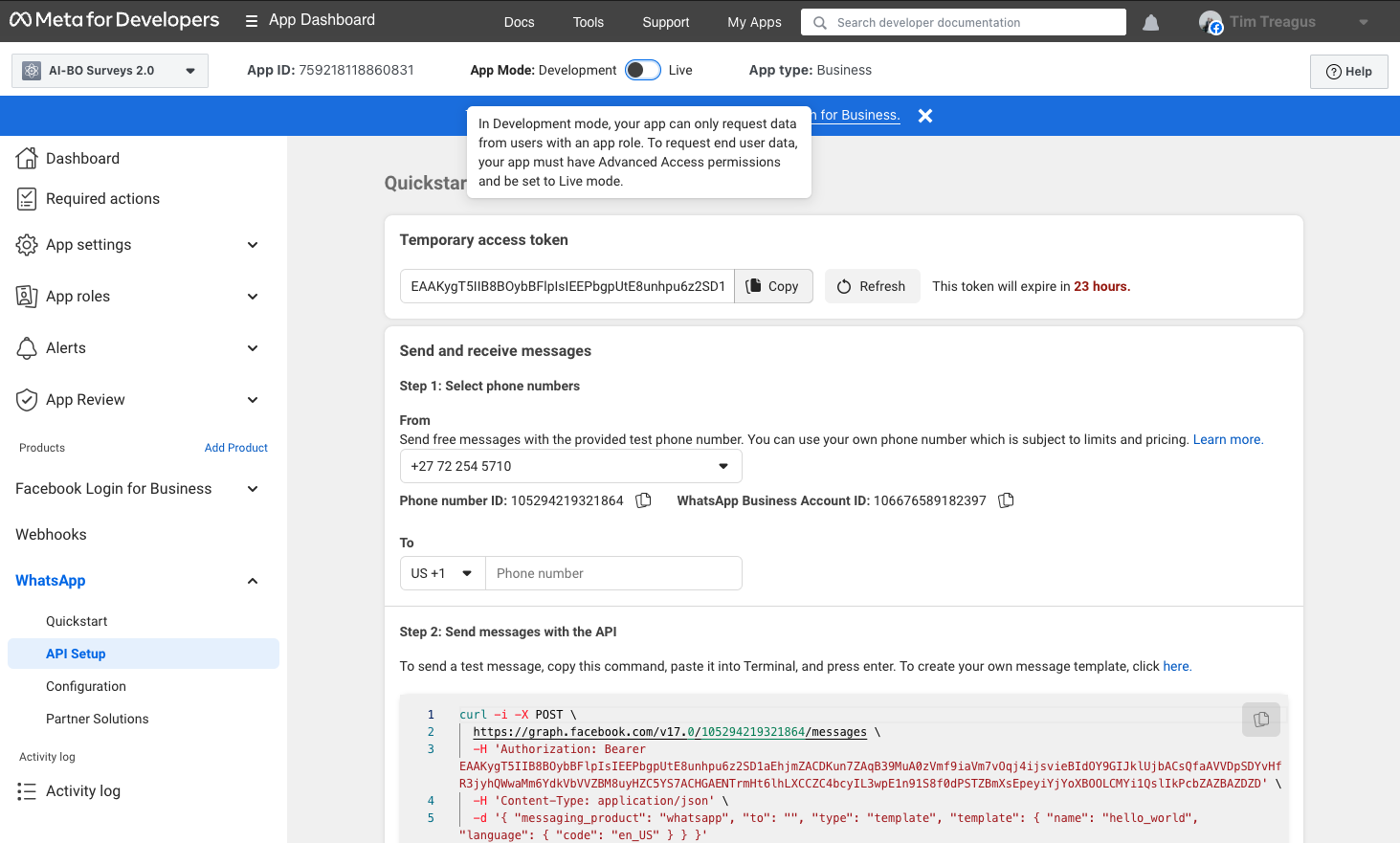Copy the WhatsApp Business Account ID
Image resolution: width=1400 pixels, height=843 pixels.
point(1006,500)
